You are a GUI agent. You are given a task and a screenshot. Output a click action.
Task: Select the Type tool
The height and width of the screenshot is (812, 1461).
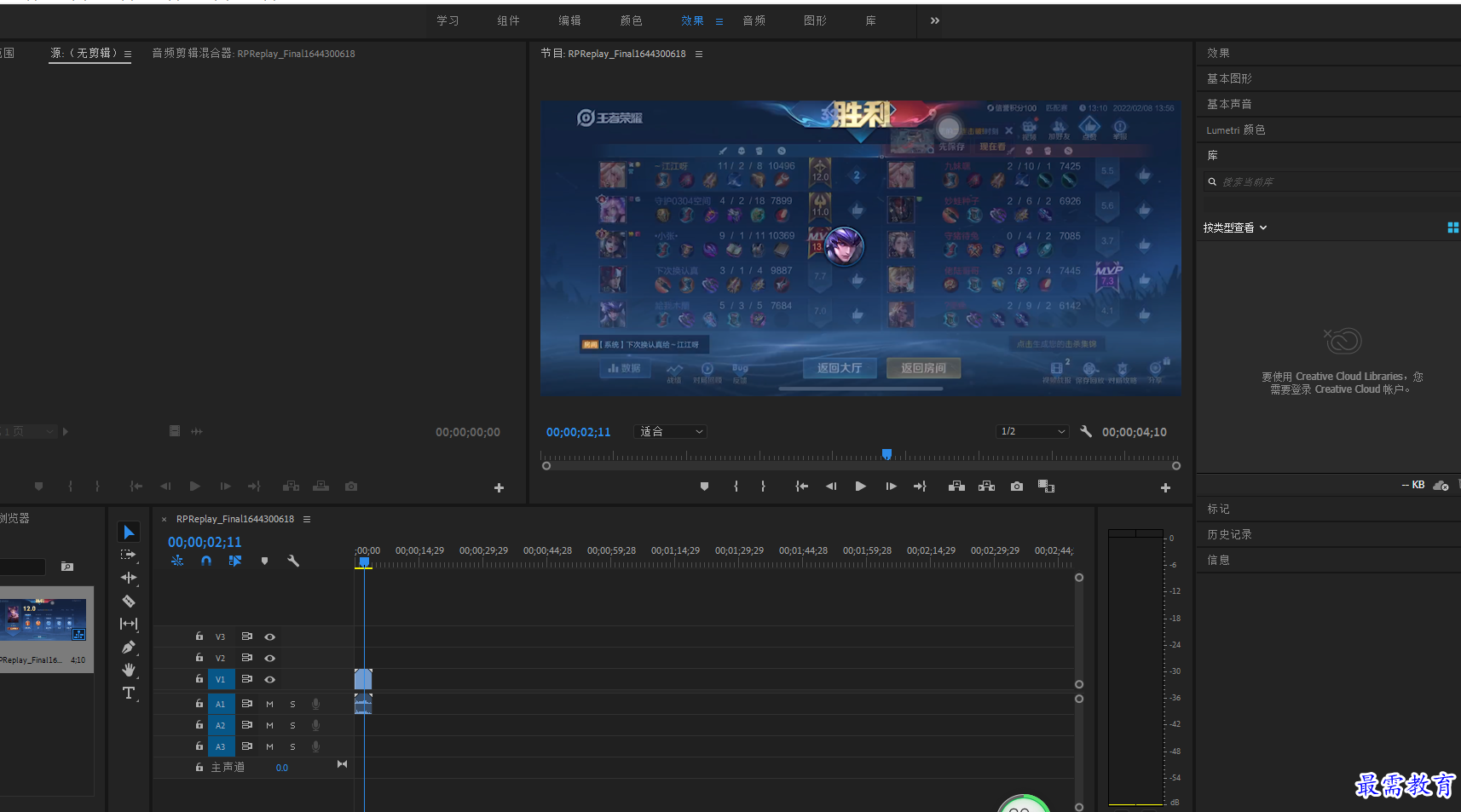[129, 693]
